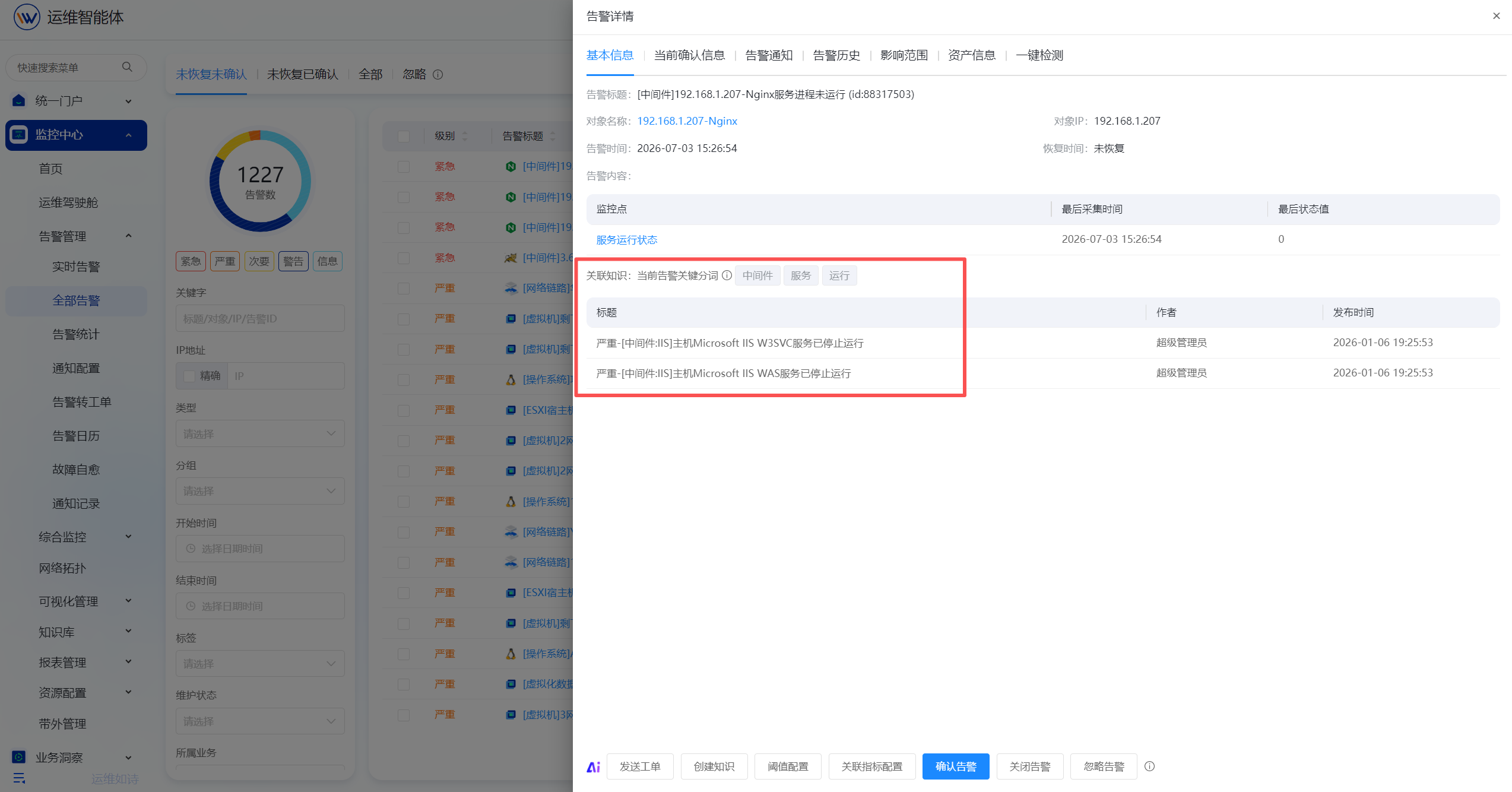This screenshot has width=1512, height=792.
Task: Click the 监控中心 monitor icon
Action: click(x=19, y=135)
